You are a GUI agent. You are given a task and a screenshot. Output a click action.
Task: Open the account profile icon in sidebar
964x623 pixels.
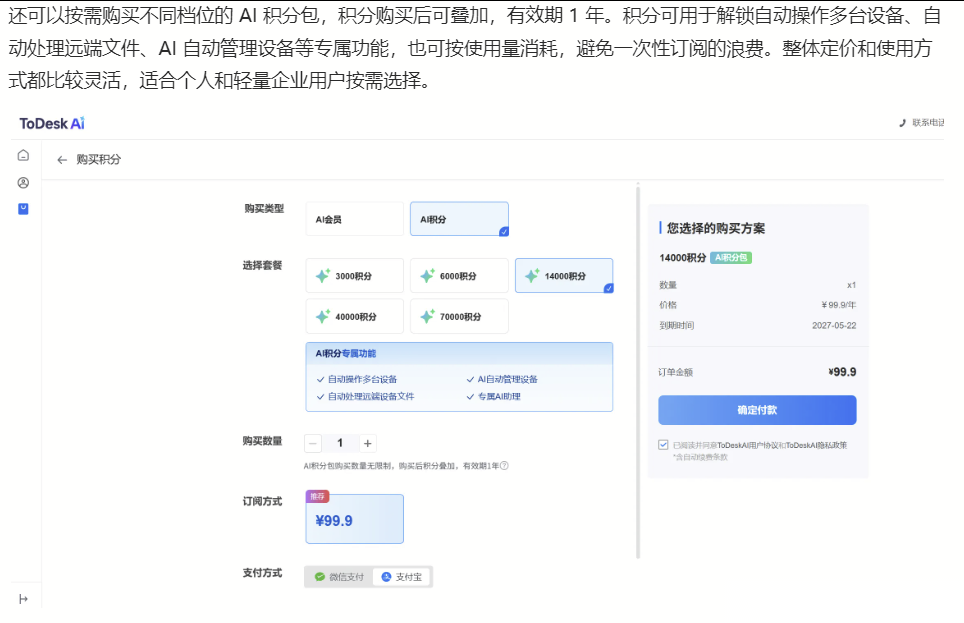(x=23, y=183)
